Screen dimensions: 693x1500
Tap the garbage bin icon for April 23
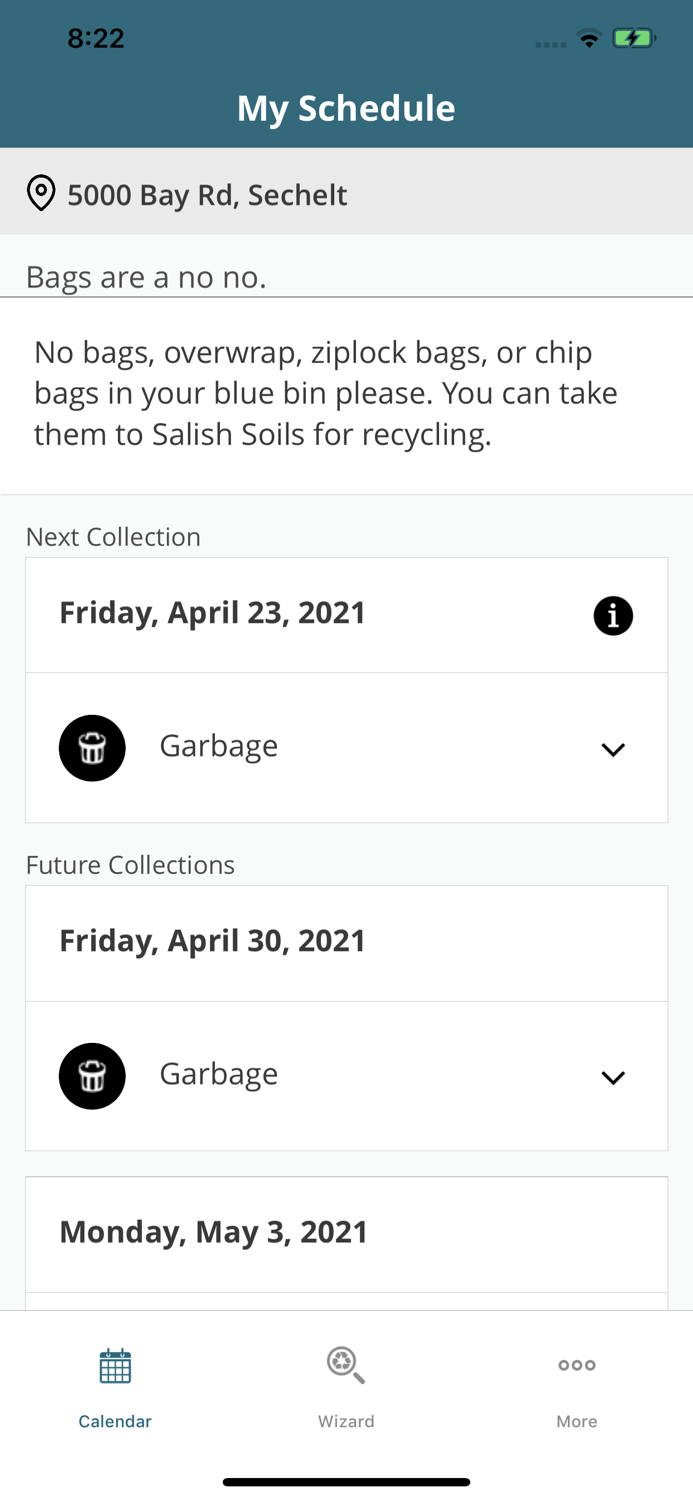[92, 747]
